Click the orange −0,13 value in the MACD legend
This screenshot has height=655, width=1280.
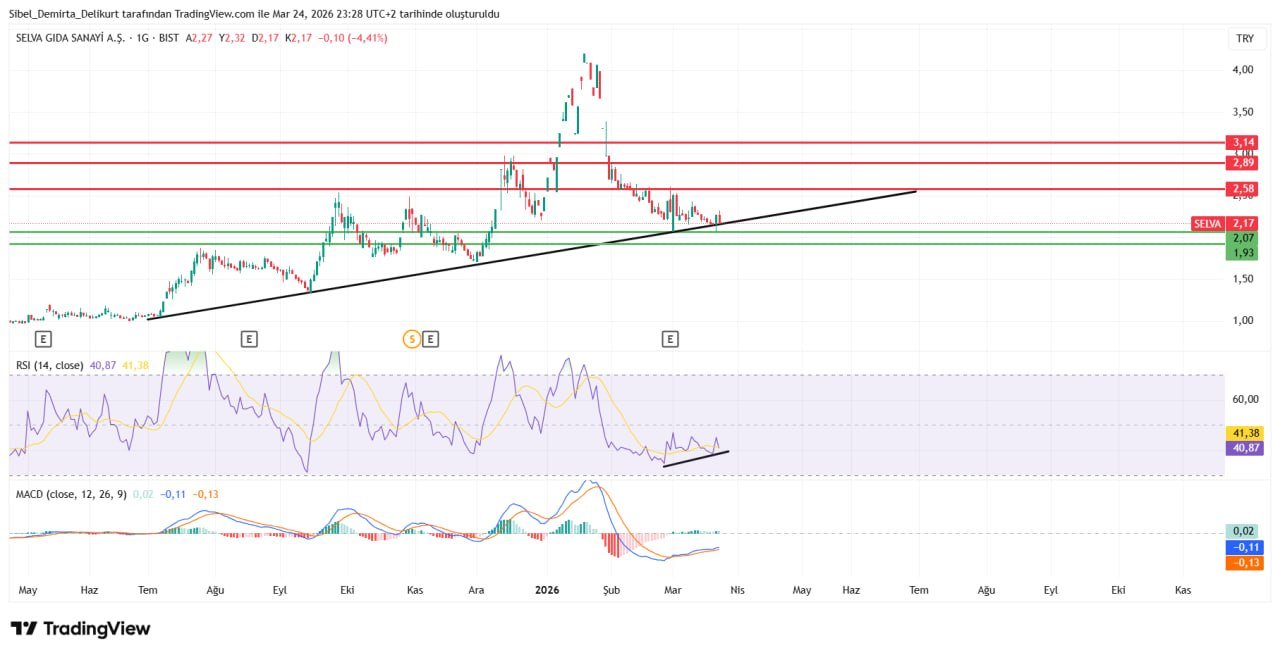[207, 494]
